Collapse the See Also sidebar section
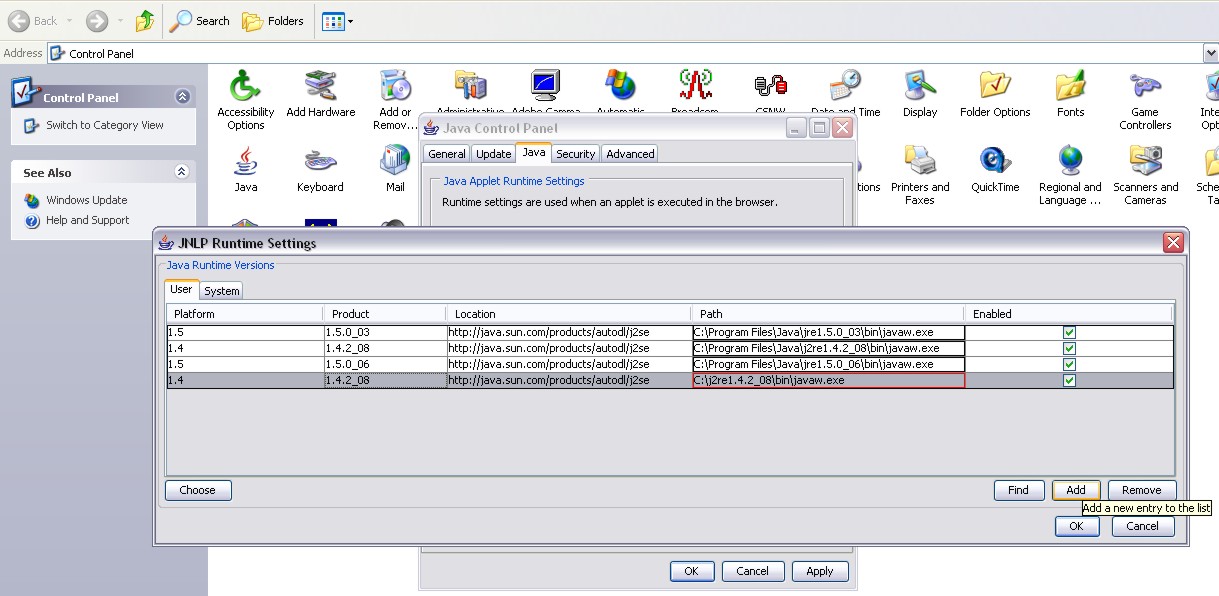 182,172
